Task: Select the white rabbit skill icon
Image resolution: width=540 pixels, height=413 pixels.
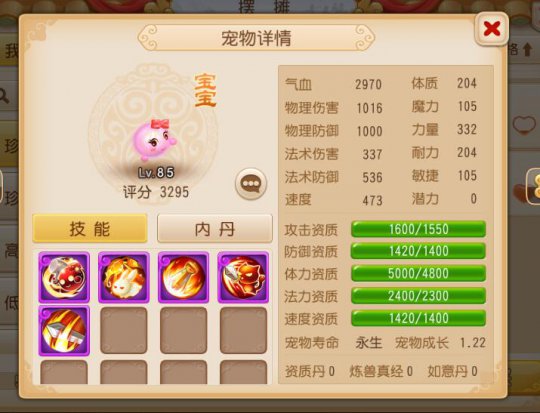Action: point(124,277)
